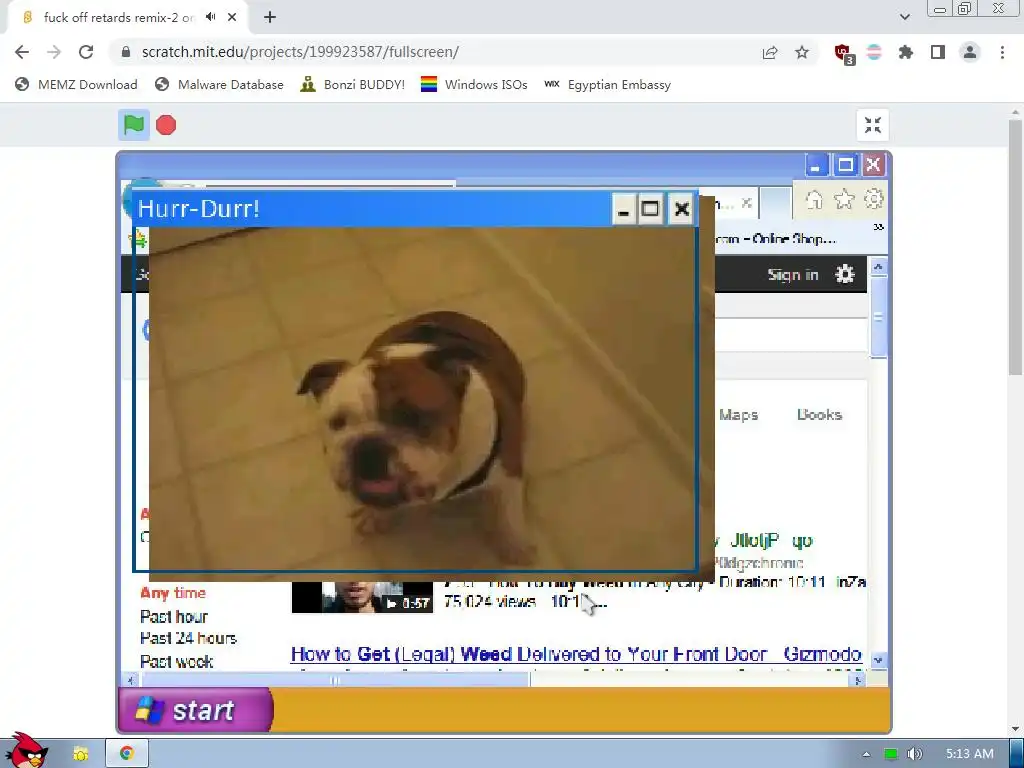This screenshot has height=768, width=1024.
Task: Click the bookmarks overflow chevron in fake browser
Action: coord(878,227)
